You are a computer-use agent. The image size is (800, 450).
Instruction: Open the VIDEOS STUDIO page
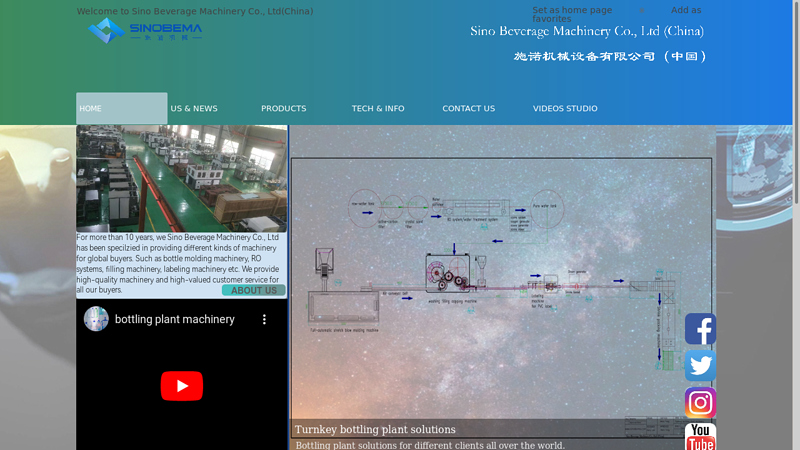point(565,108)
